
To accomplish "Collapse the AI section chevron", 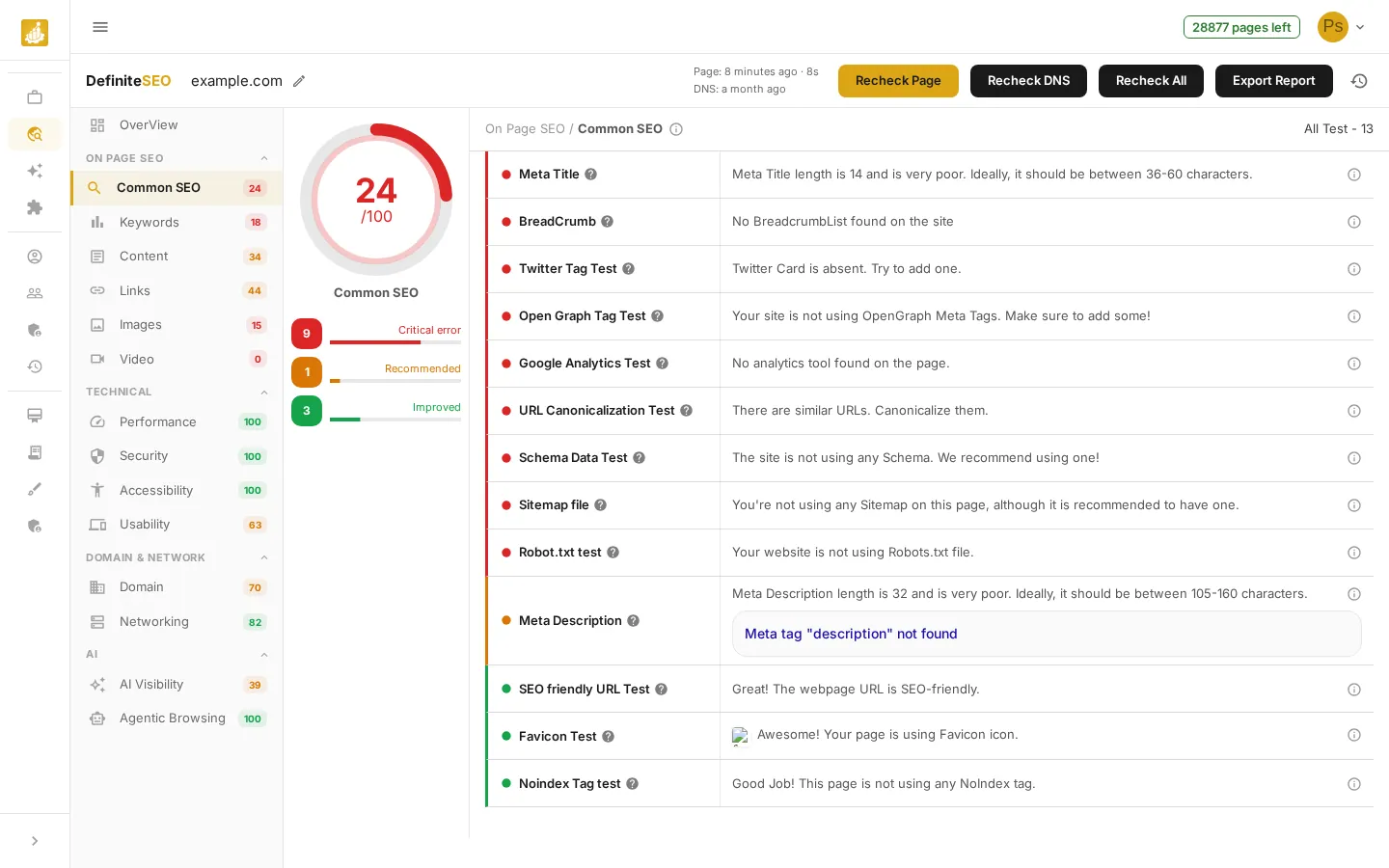I will coord(264,655).
